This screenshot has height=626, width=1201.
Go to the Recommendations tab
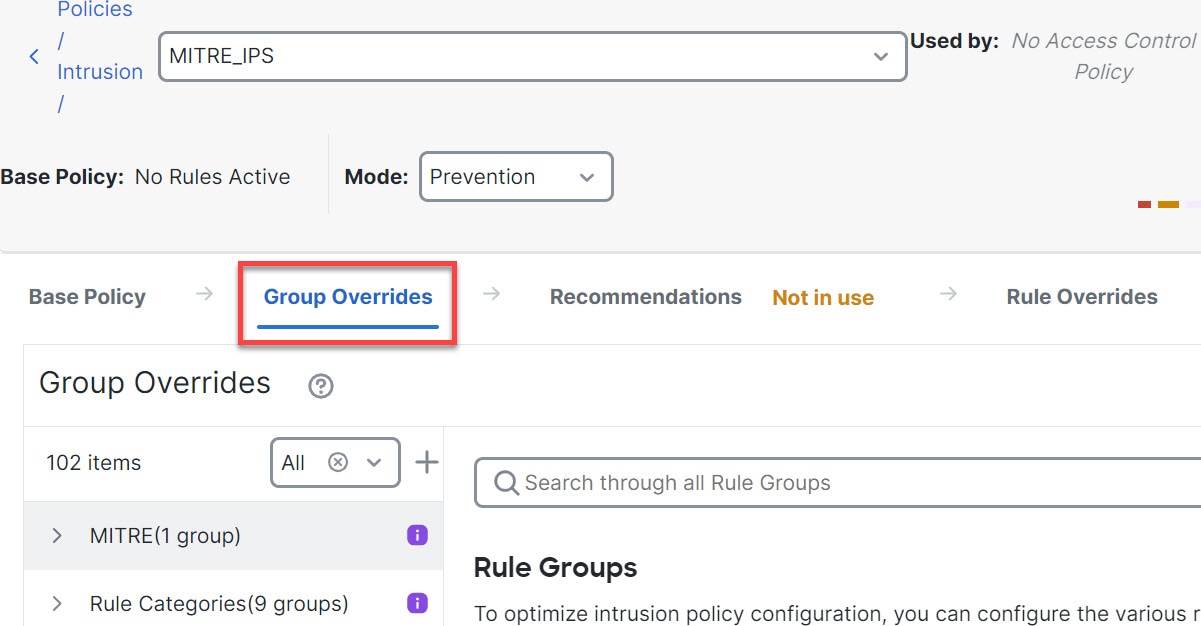[x=645, y=297]
